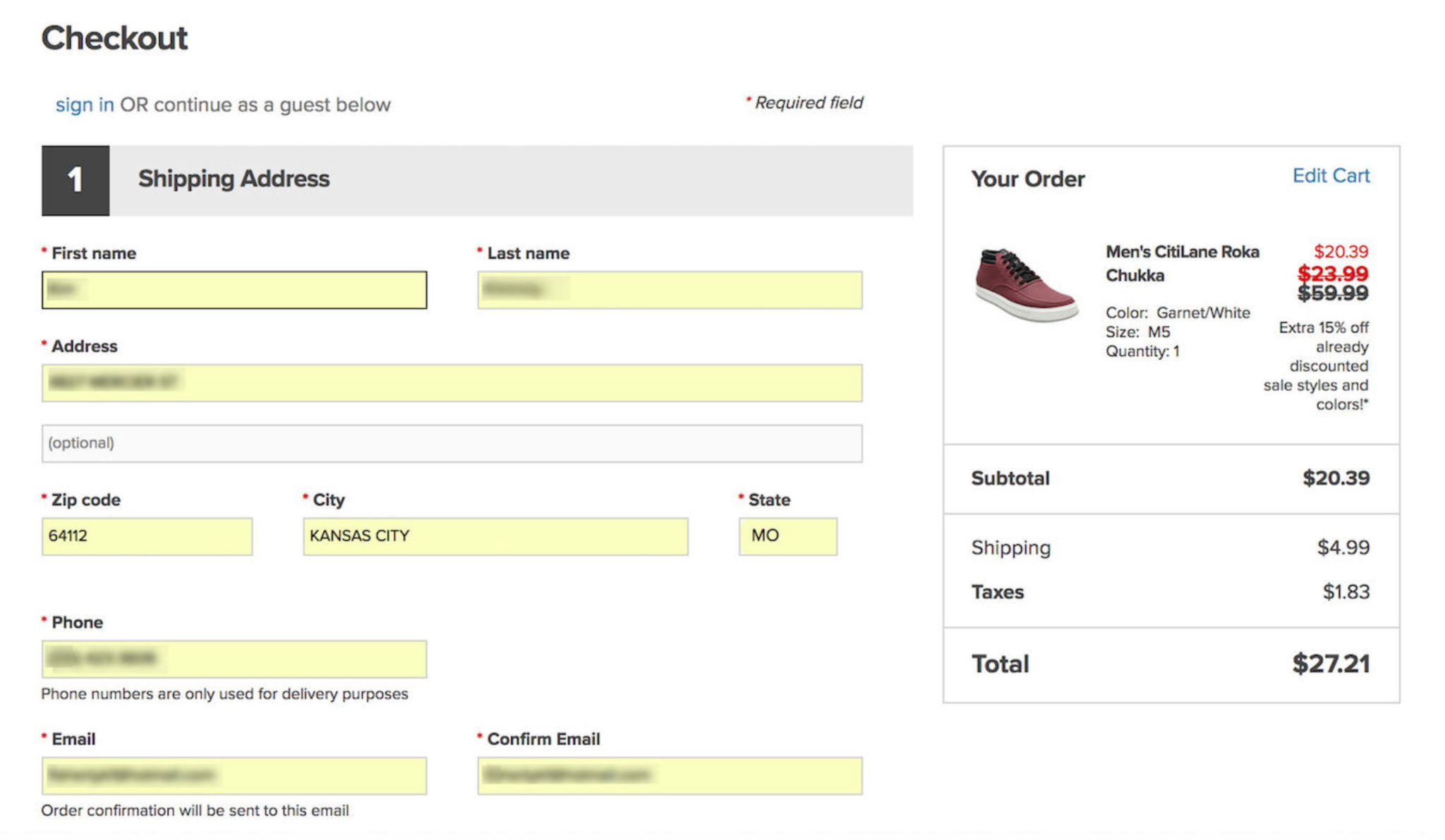Click the $20.39 sale price text
Screen dimensions: 1445x840
tap(1340, 252)
